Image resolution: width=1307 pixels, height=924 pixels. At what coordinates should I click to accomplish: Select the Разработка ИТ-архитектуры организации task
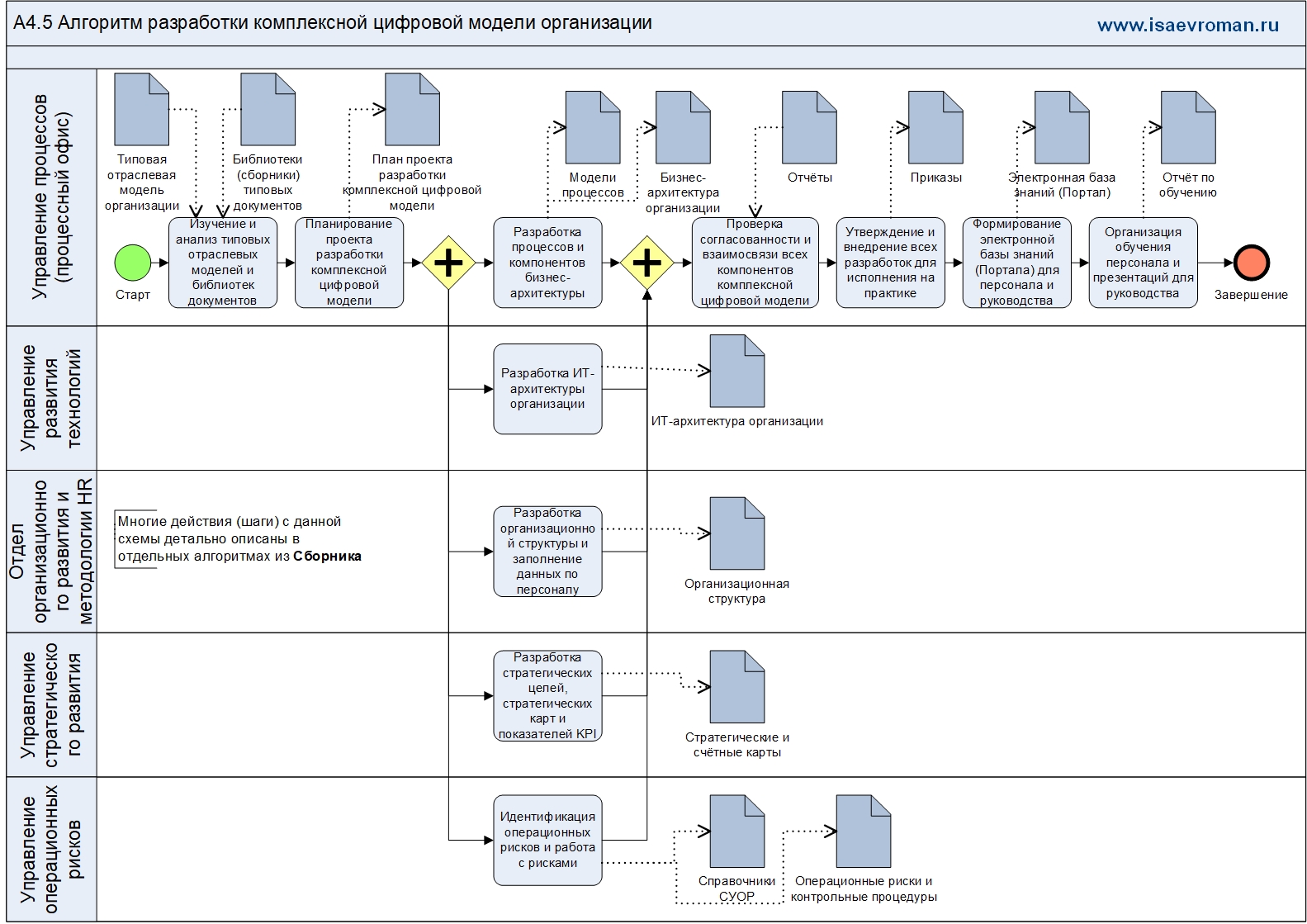coord(547,389)
